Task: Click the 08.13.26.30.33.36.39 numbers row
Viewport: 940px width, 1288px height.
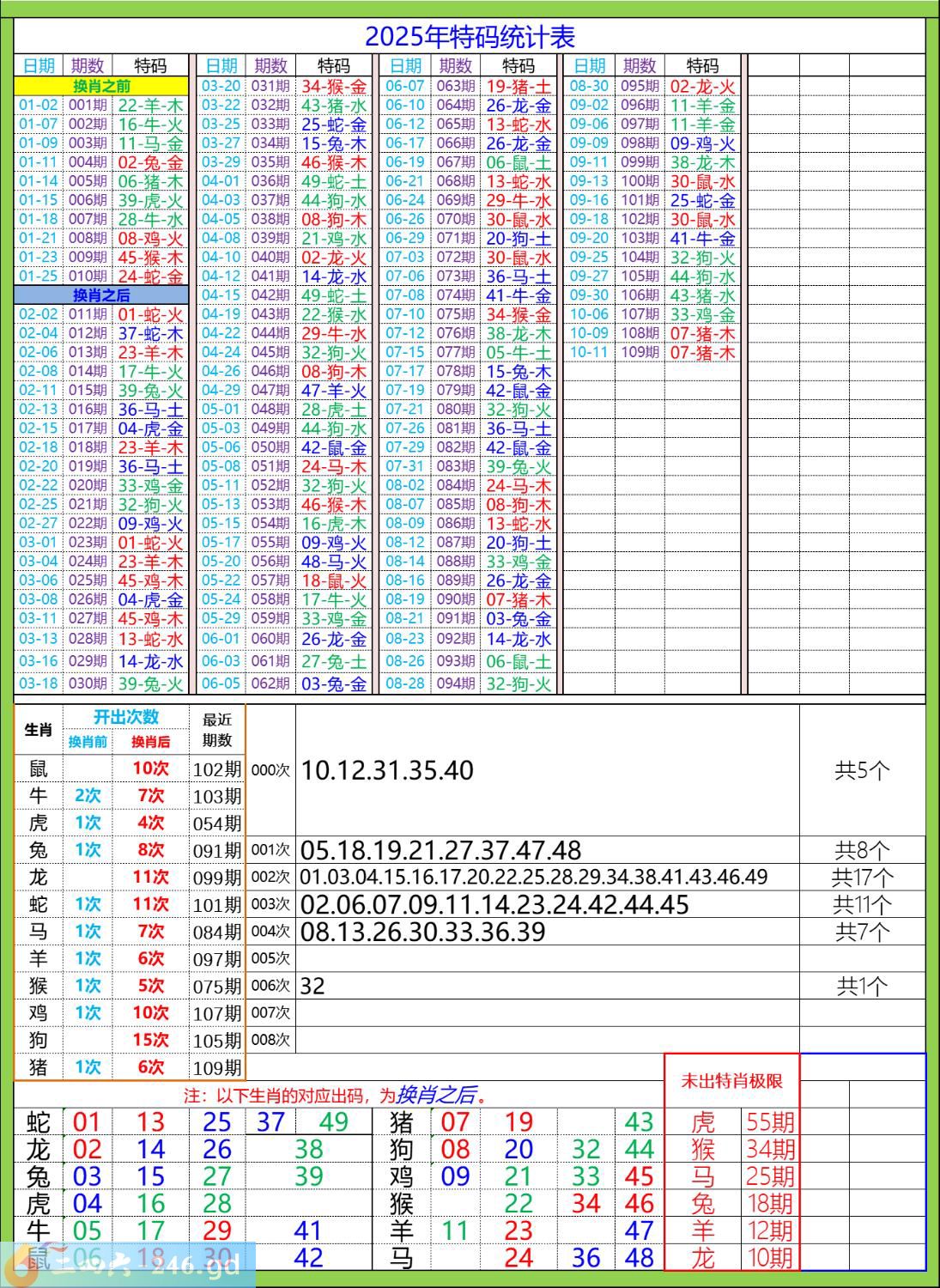Action: (423, 932)
